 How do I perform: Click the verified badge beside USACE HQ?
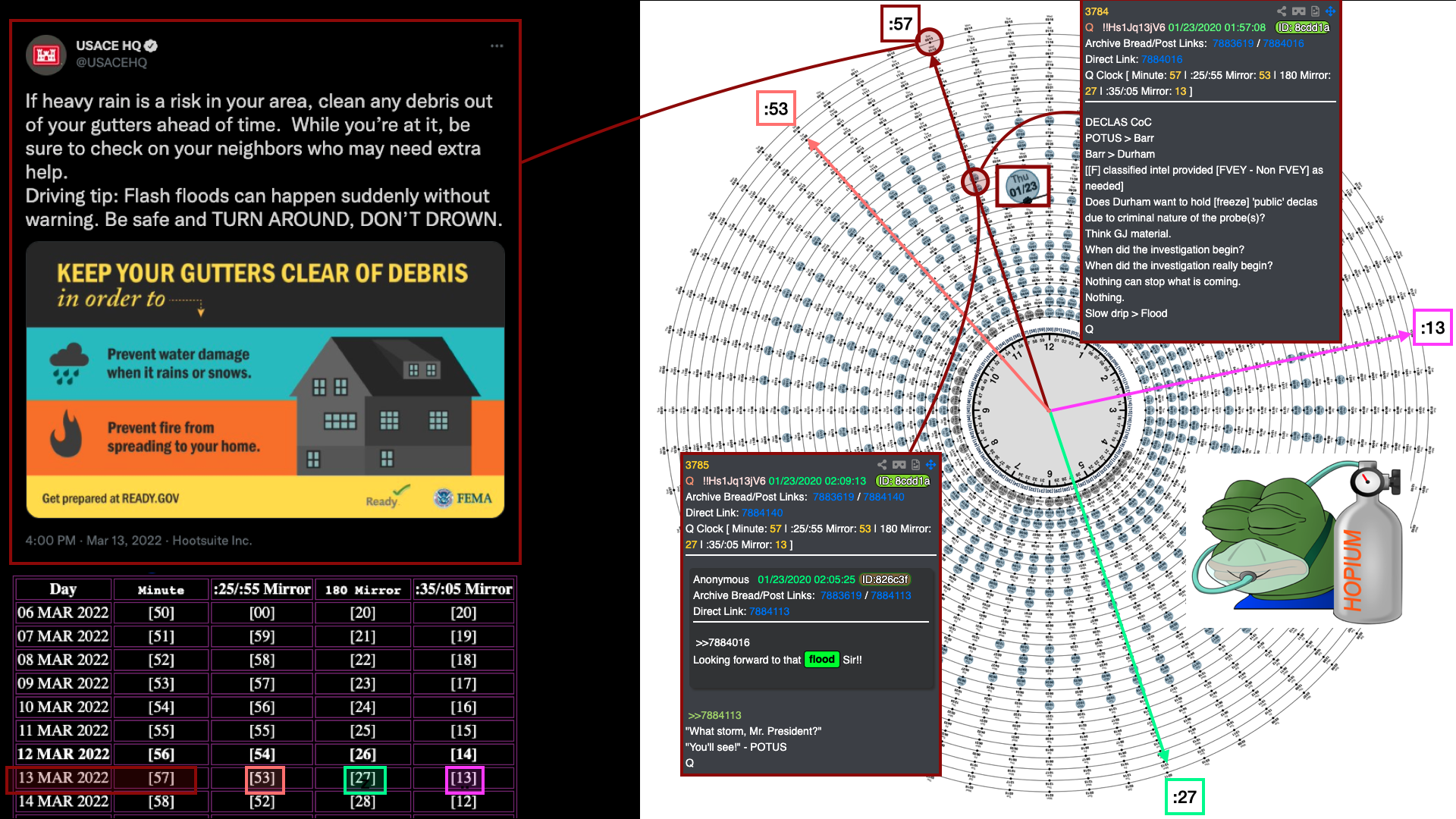tap(151, 45)
